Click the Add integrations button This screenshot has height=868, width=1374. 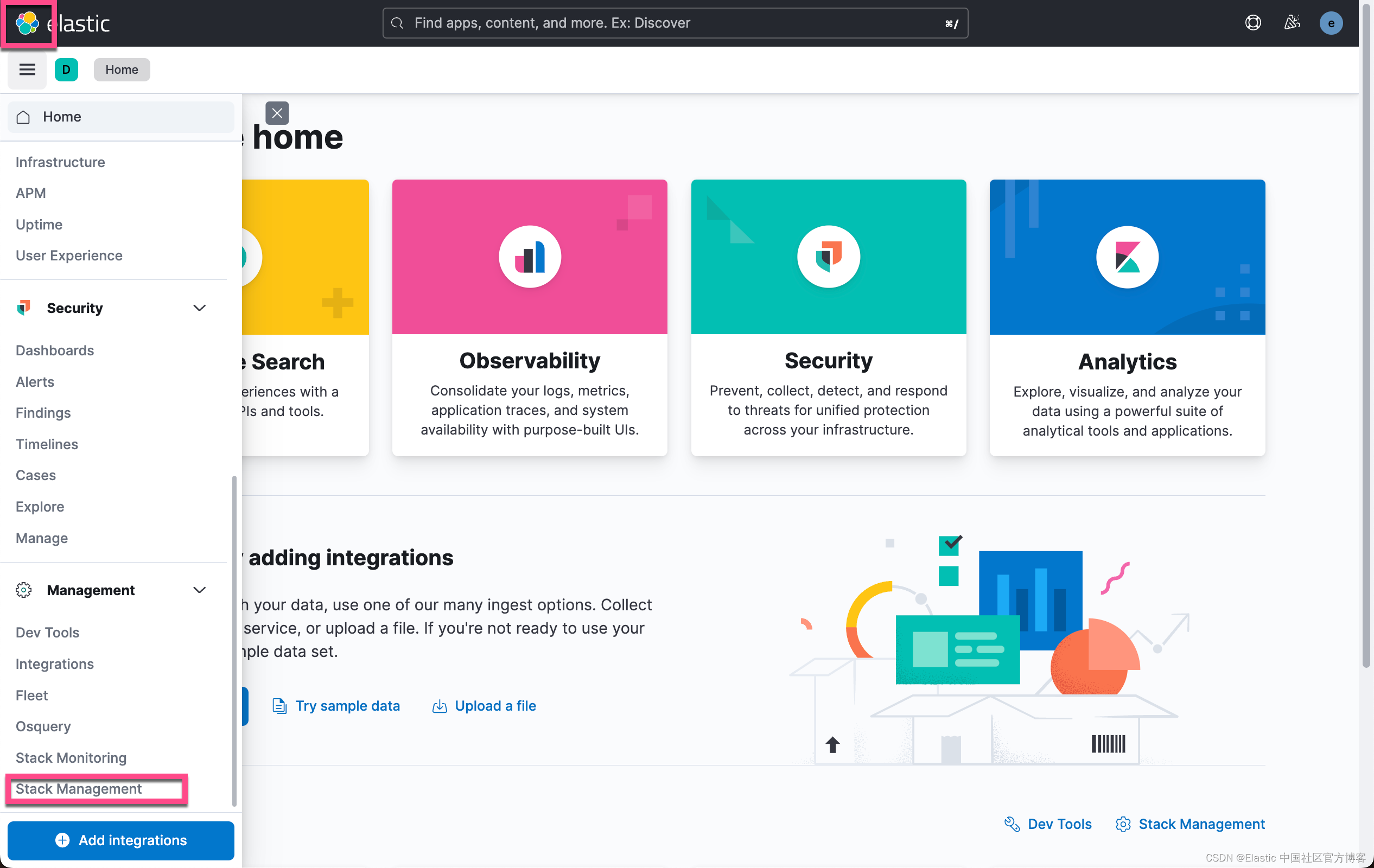(x=121, y=840)
